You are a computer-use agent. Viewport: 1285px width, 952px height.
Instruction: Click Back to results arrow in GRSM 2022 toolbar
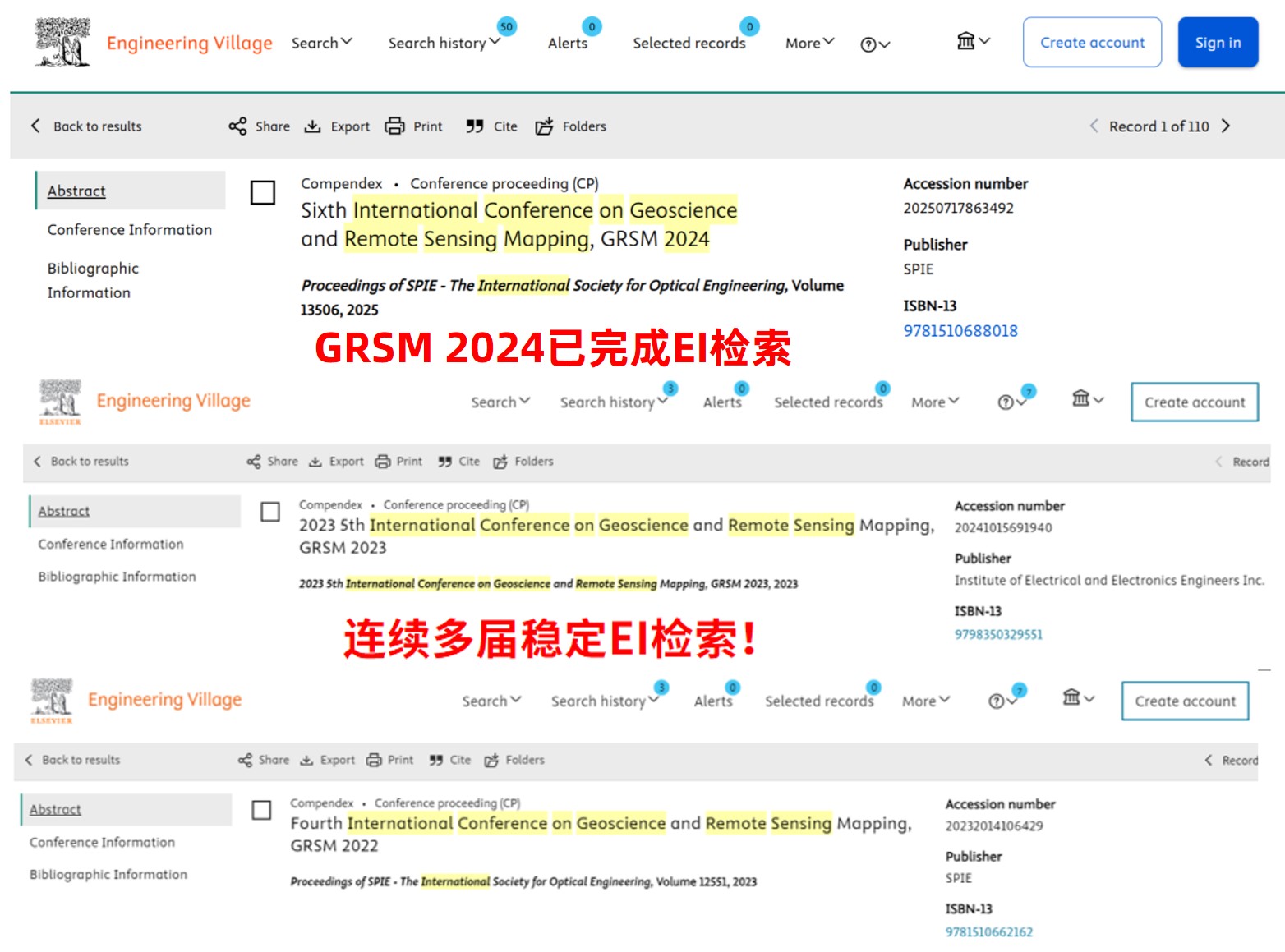pos(29,761)
